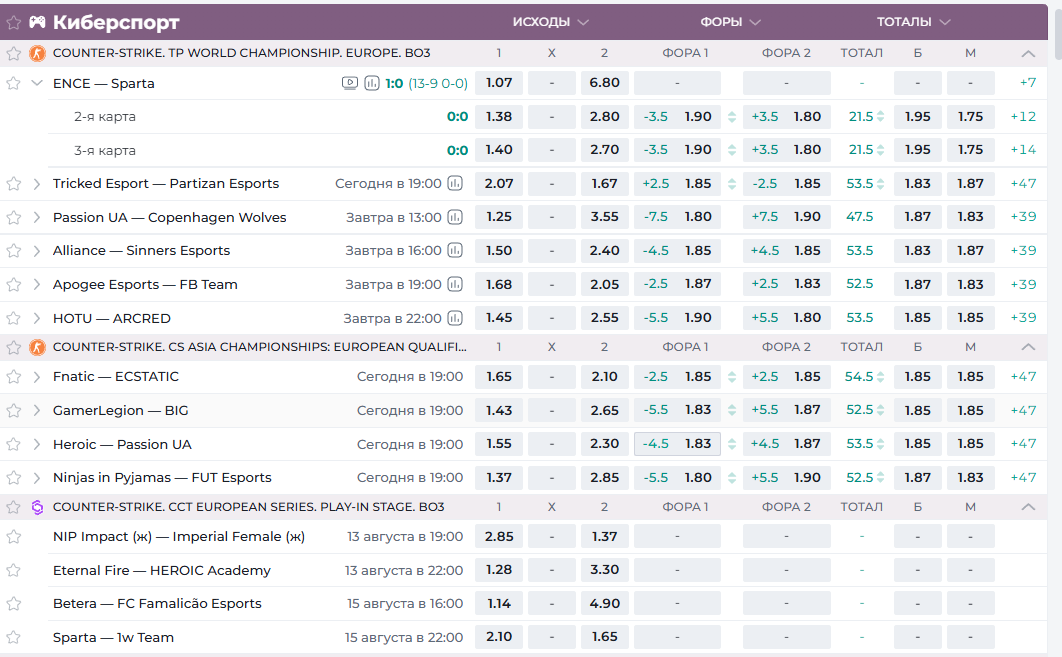Bet on ENCE win at 1.07

498,83
